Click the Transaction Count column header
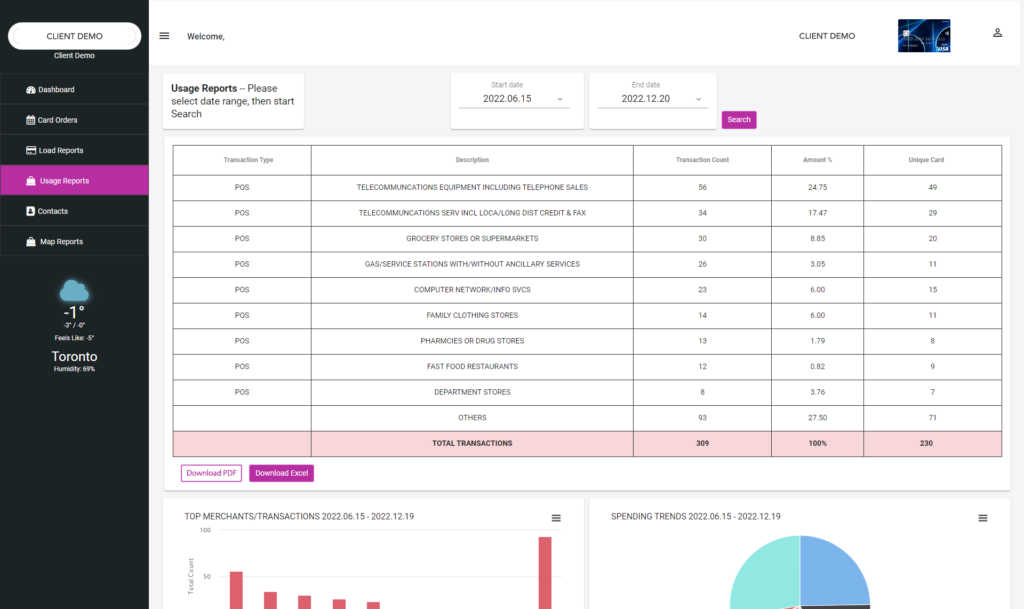Screen dimensions: 1024x609 tap(702, 160)
